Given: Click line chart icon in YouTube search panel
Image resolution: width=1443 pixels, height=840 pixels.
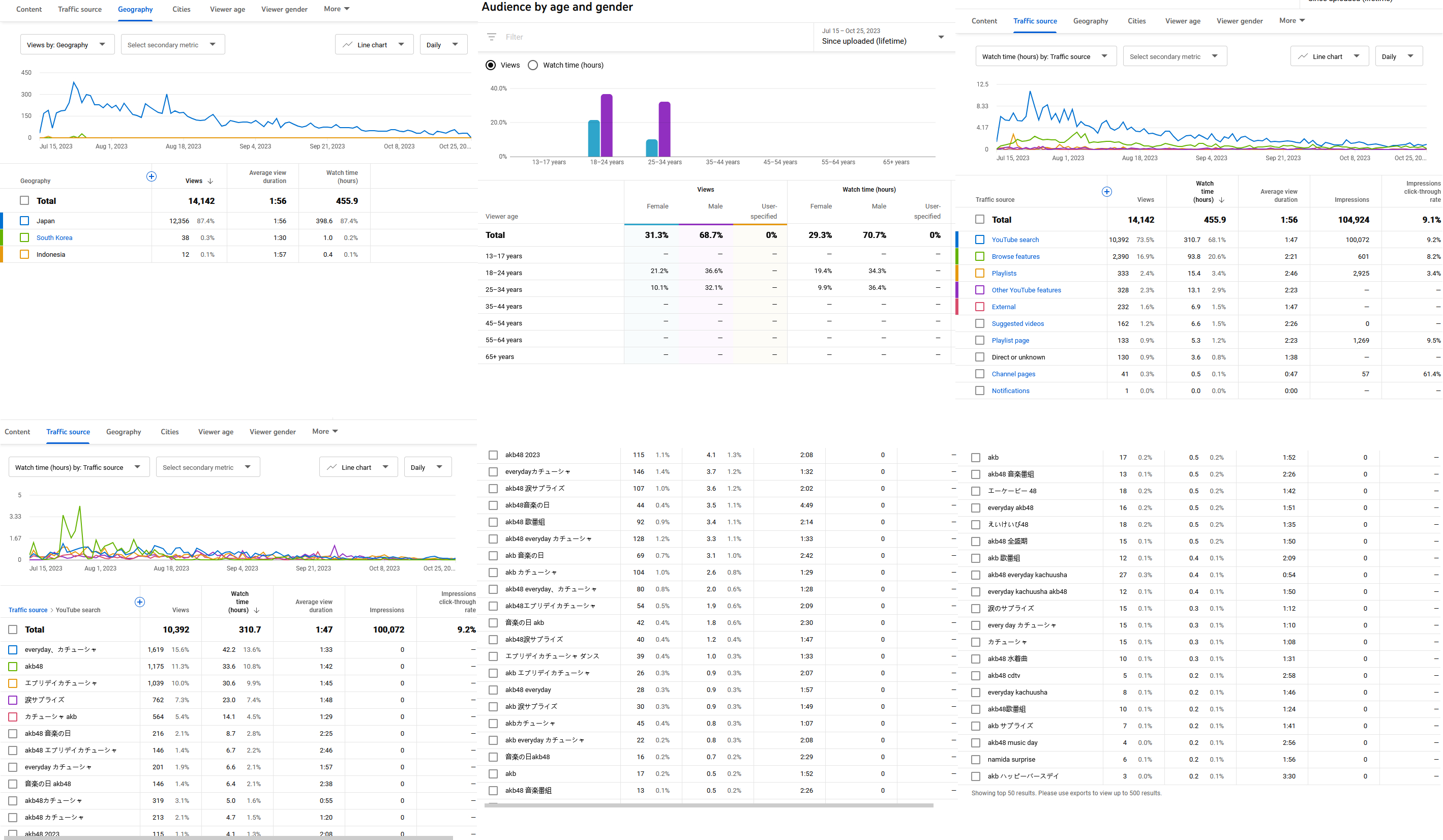Looking at the screenshot, I should coord(332,467).
